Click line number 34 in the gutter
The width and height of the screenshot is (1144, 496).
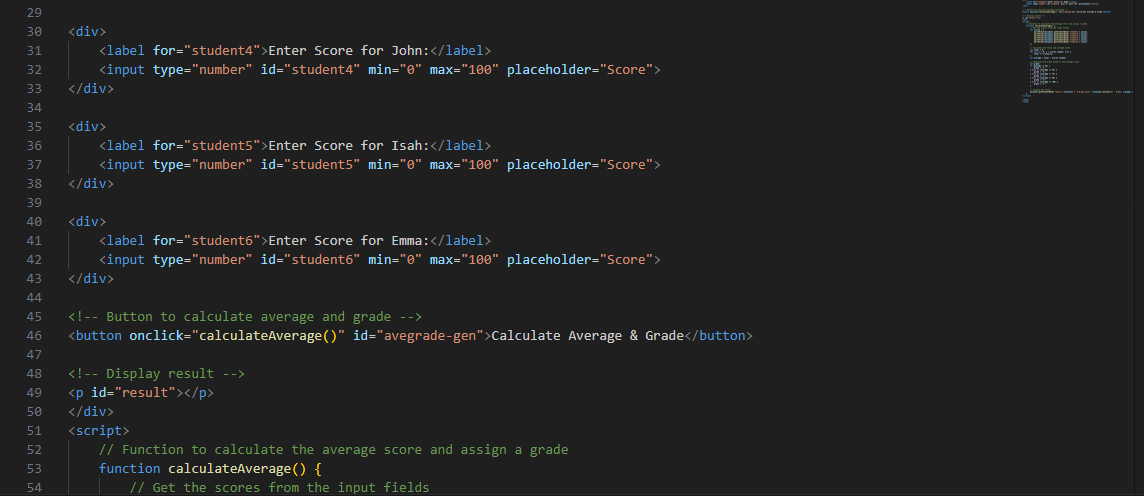pos(34,108)
